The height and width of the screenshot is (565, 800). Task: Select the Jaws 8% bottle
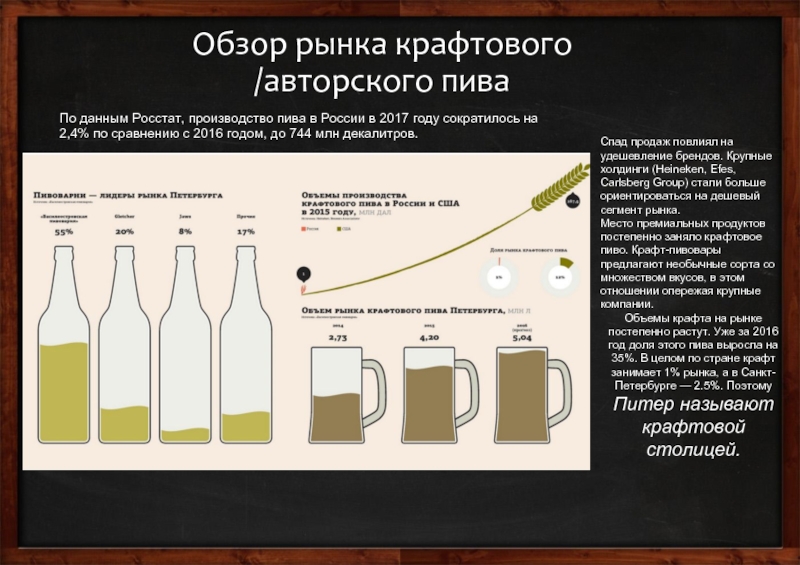(x=185, y=350)
